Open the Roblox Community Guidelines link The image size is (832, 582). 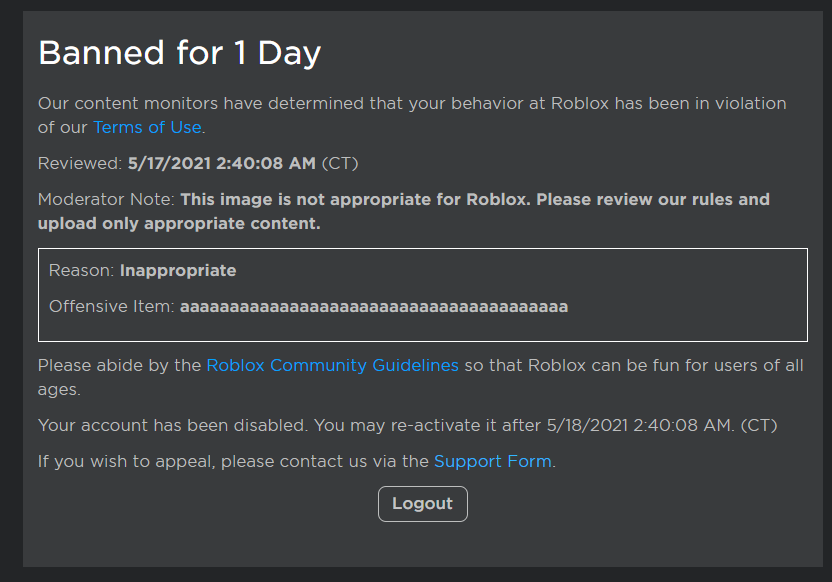pyautogui.click(x=332, y=365)
